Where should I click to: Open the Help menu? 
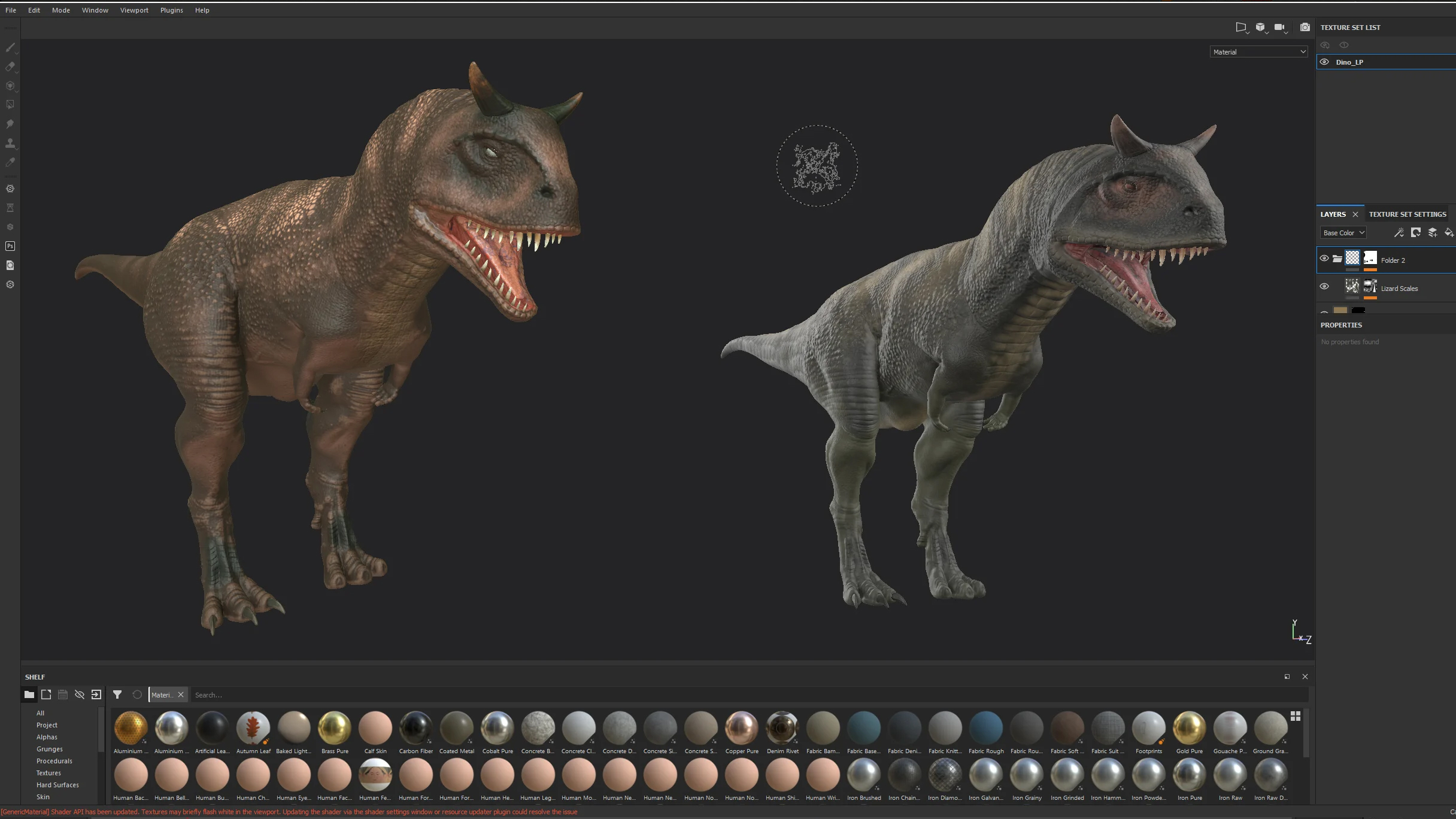[202, 10]
